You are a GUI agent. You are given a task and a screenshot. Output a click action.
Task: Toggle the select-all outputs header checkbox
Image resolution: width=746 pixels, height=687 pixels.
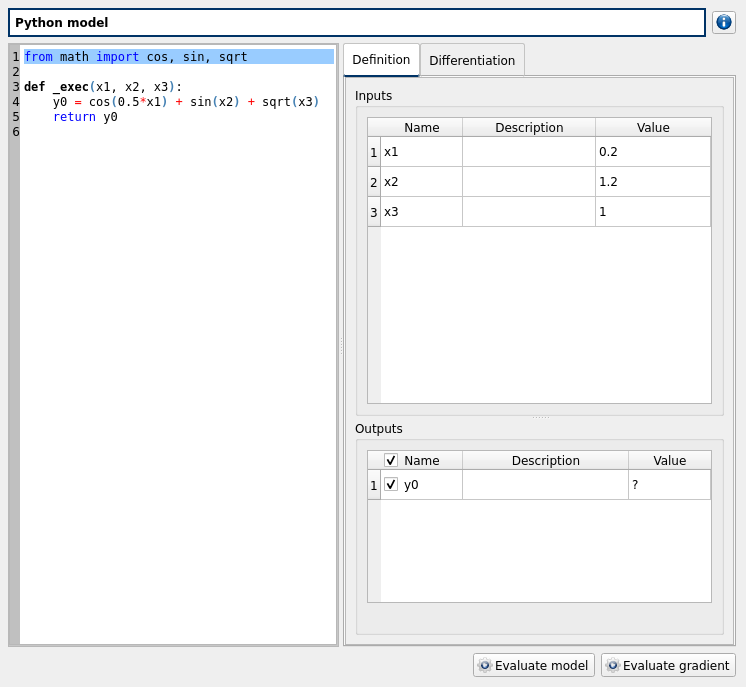click(391, 461)
